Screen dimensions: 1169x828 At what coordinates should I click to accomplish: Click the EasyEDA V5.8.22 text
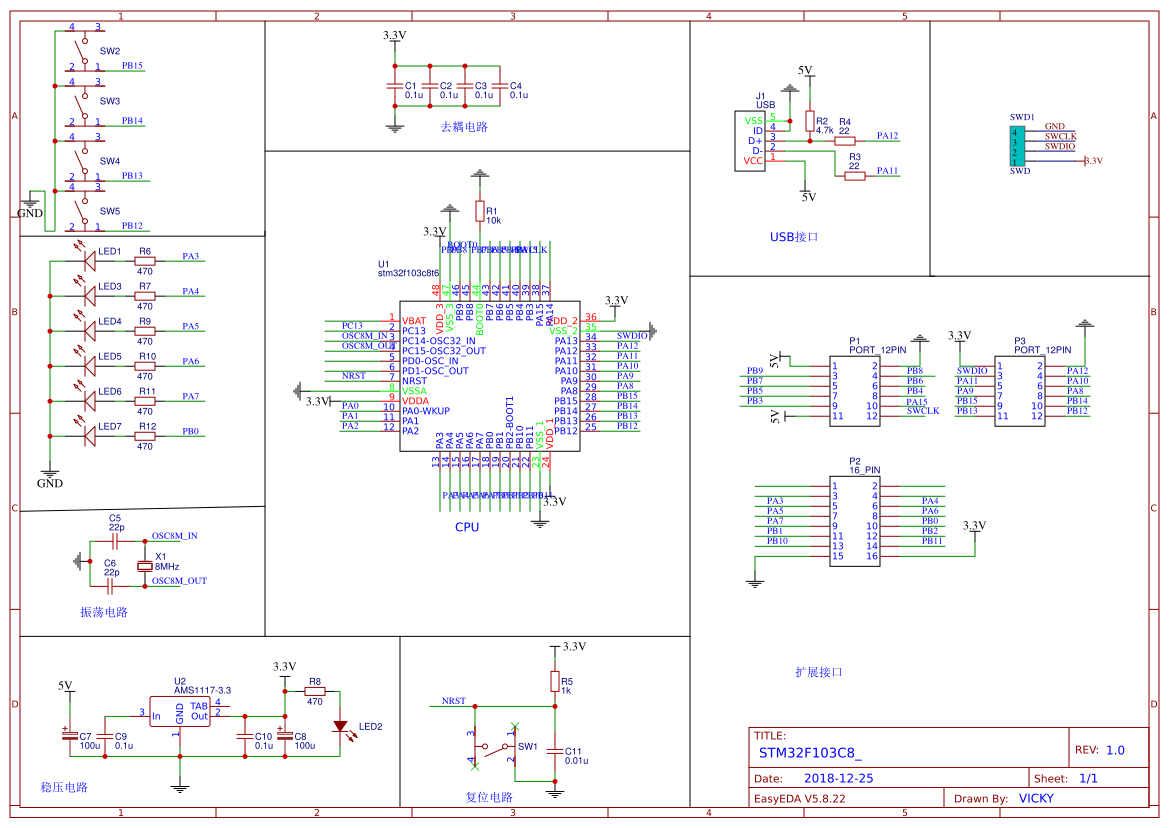point(799,798)
